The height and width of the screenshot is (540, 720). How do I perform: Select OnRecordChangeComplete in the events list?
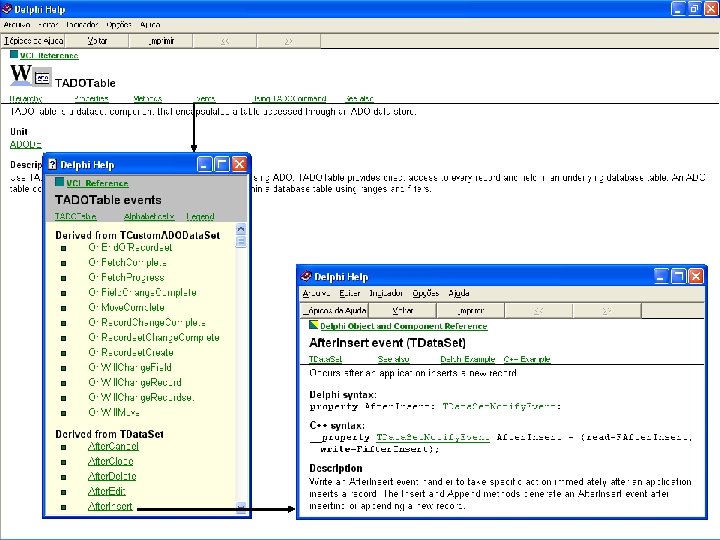(x=147, y=322)
